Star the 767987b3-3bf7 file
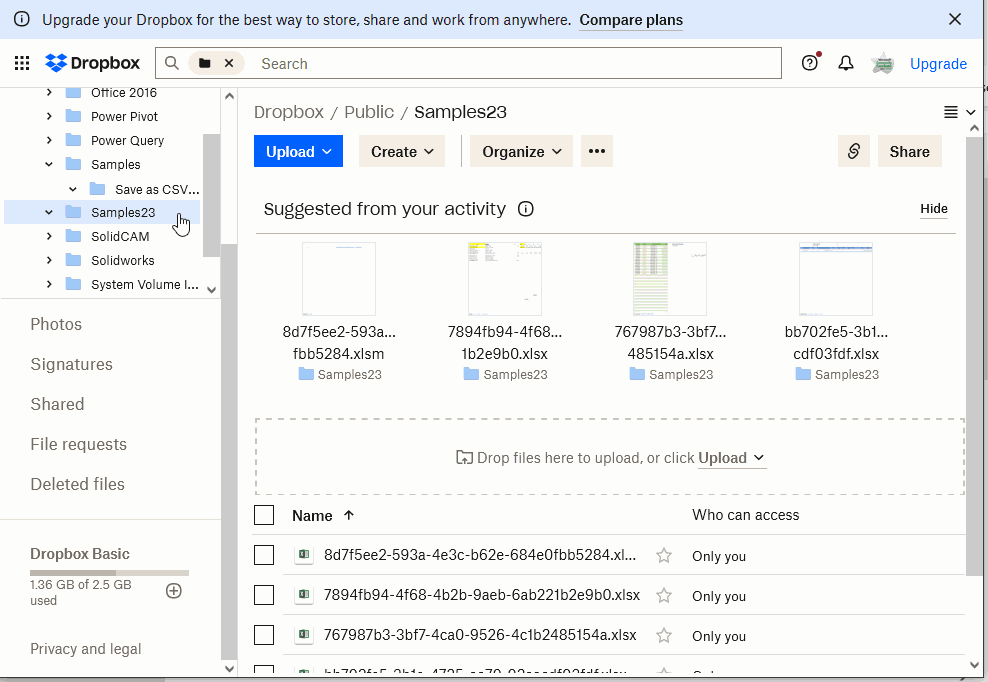The height and width of the screenshot is (682, 988). 663,635
